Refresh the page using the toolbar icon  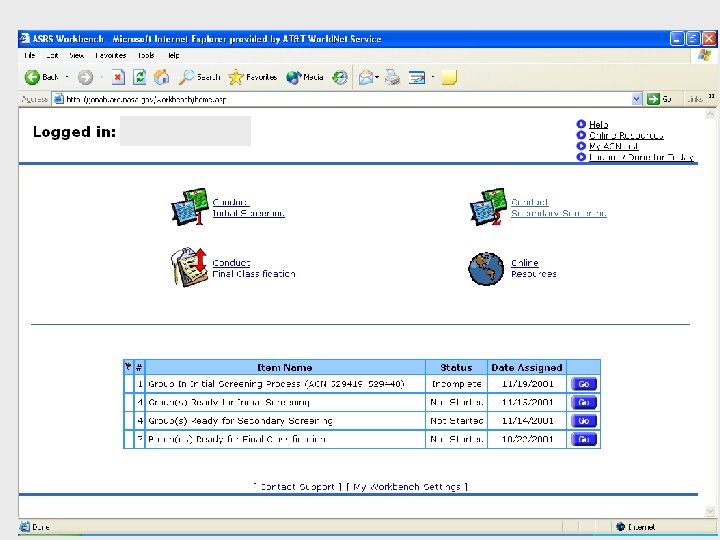[140, 77]
